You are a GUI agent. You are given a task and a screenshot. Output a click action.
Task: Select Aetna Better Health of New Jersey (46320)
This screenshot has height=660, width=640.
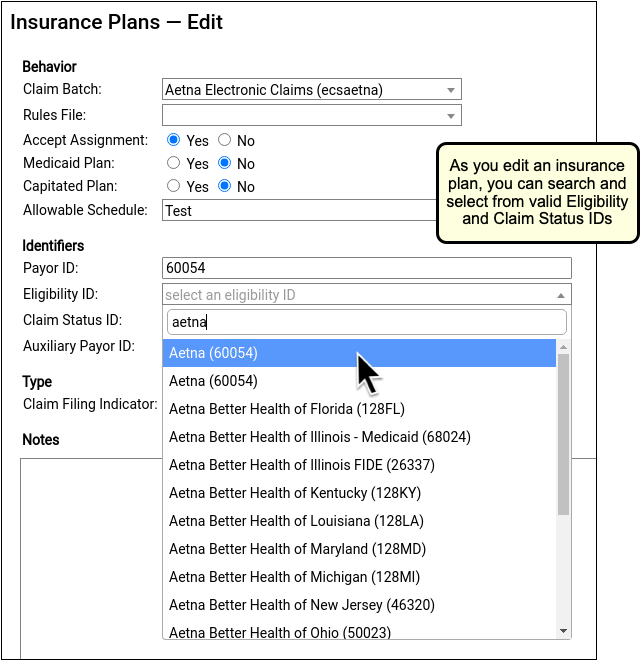359,605
